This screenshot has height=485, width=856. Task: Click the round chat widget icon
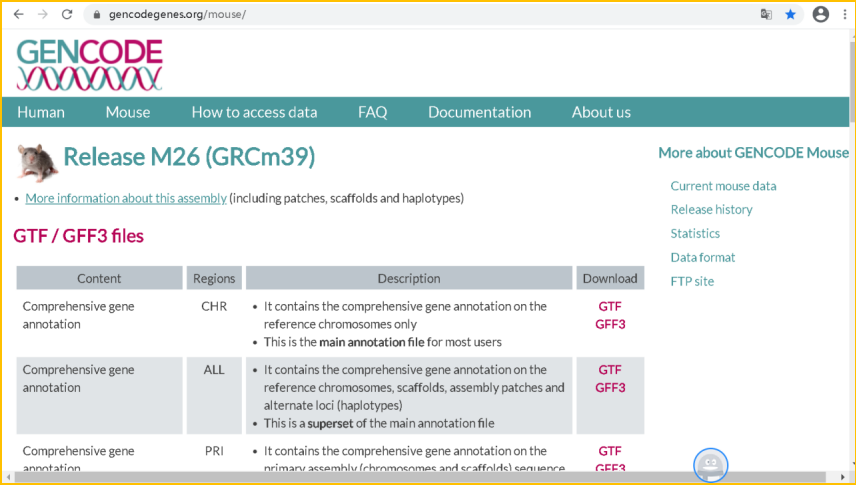pyautogui.click(x=710, y=464)
